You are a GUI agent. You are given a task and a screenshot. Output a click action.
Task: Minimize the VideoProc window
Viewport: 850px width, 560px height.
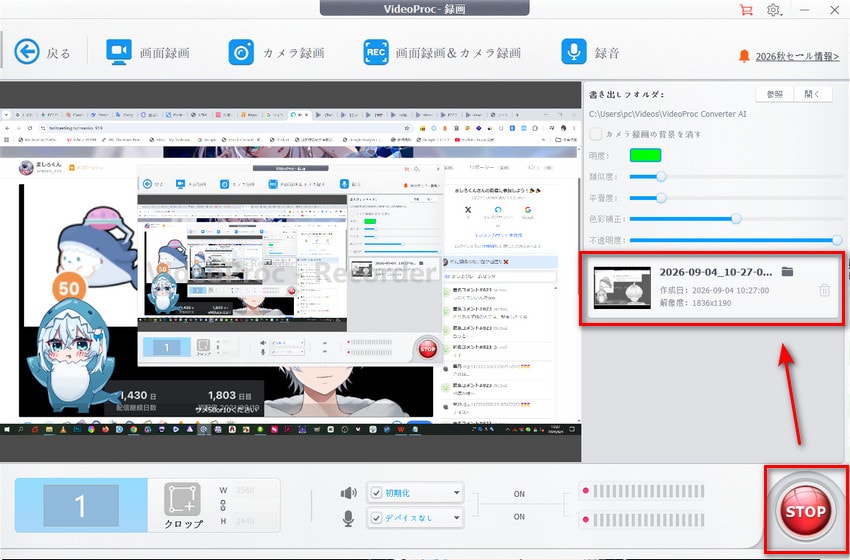tap(804, 10)
